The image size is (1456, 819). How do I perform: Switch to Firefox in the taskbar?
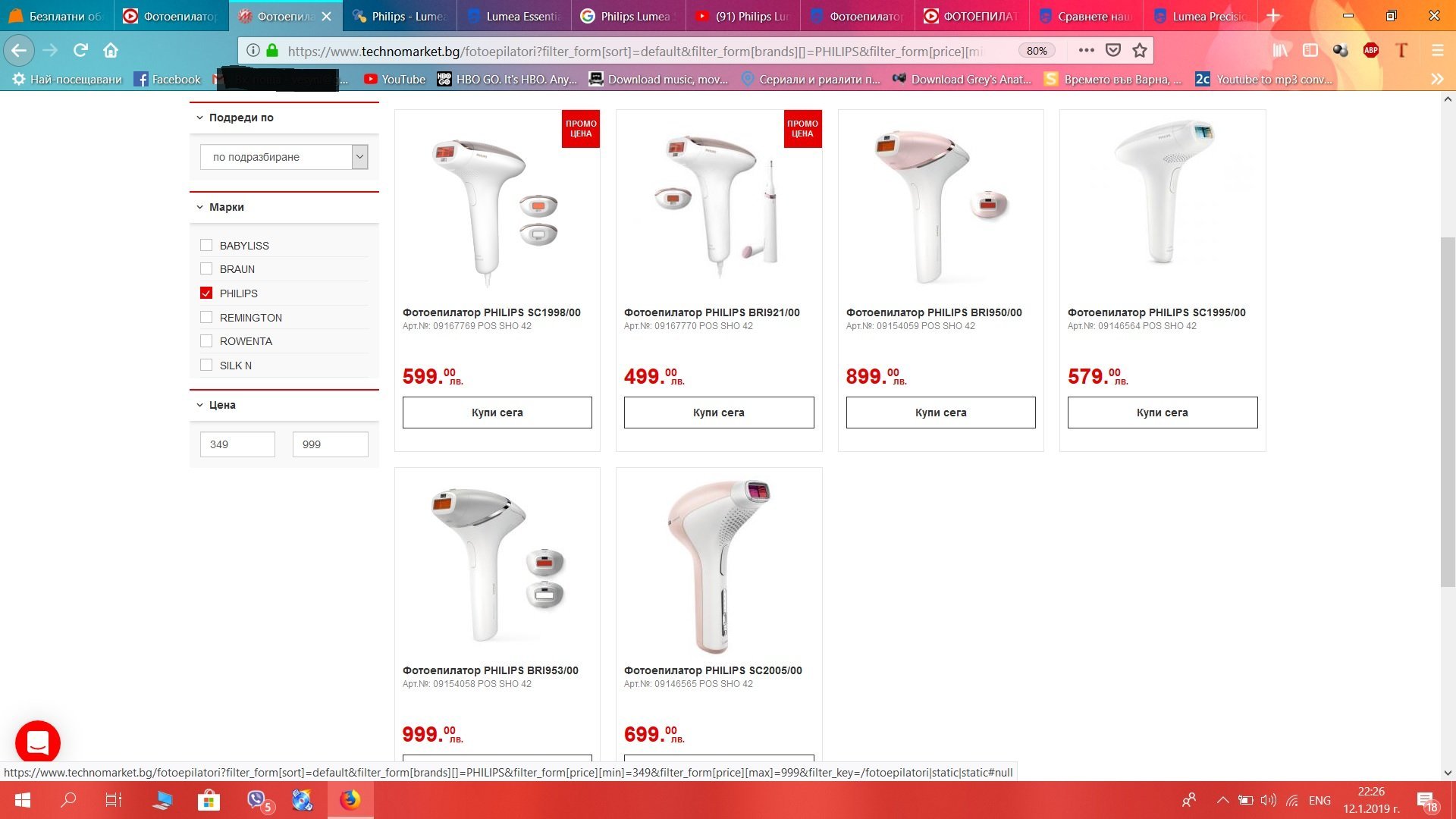click(x=350, y=800)
